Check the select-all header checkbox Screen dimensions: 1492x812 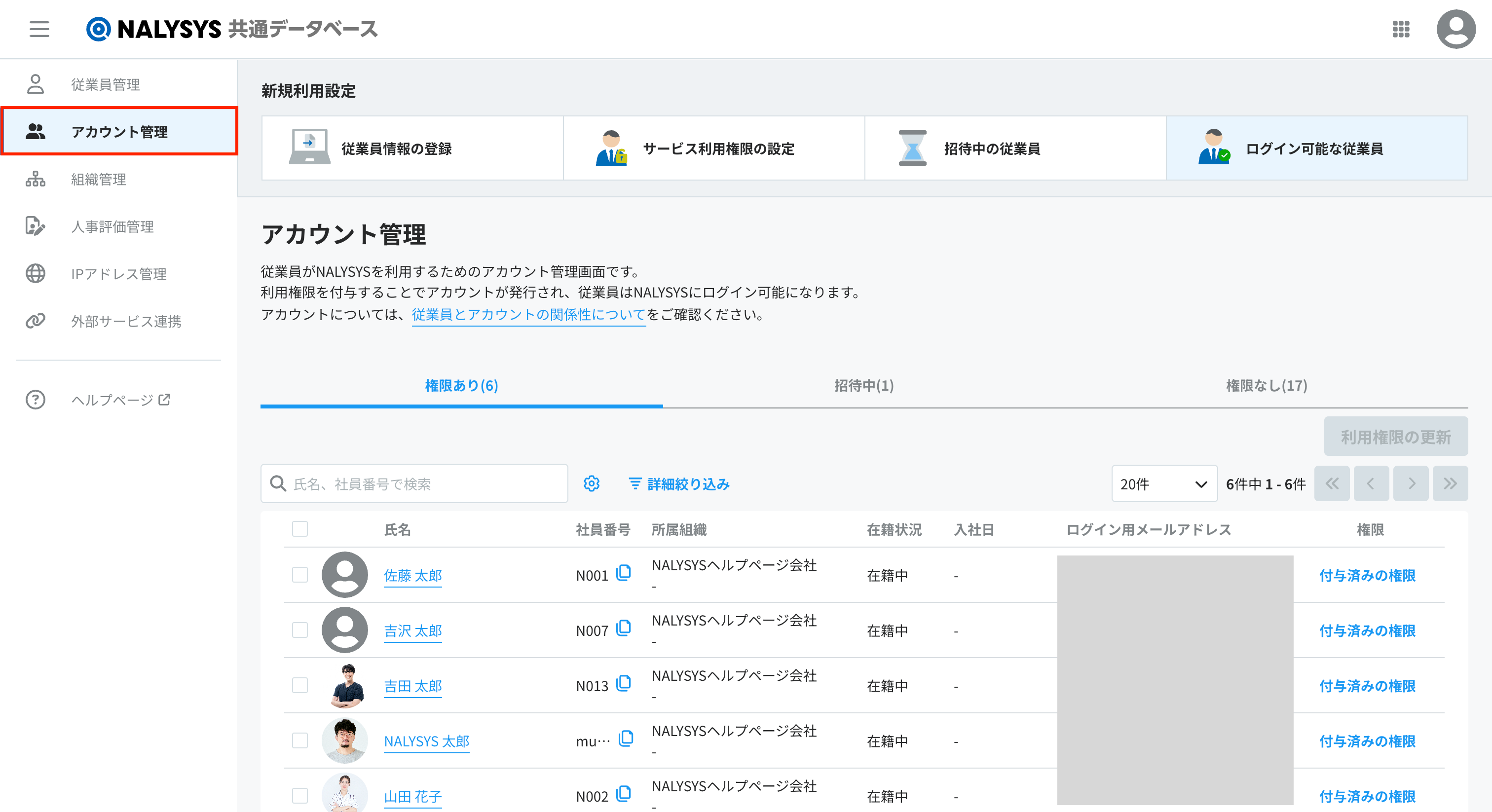coord(300,529)
